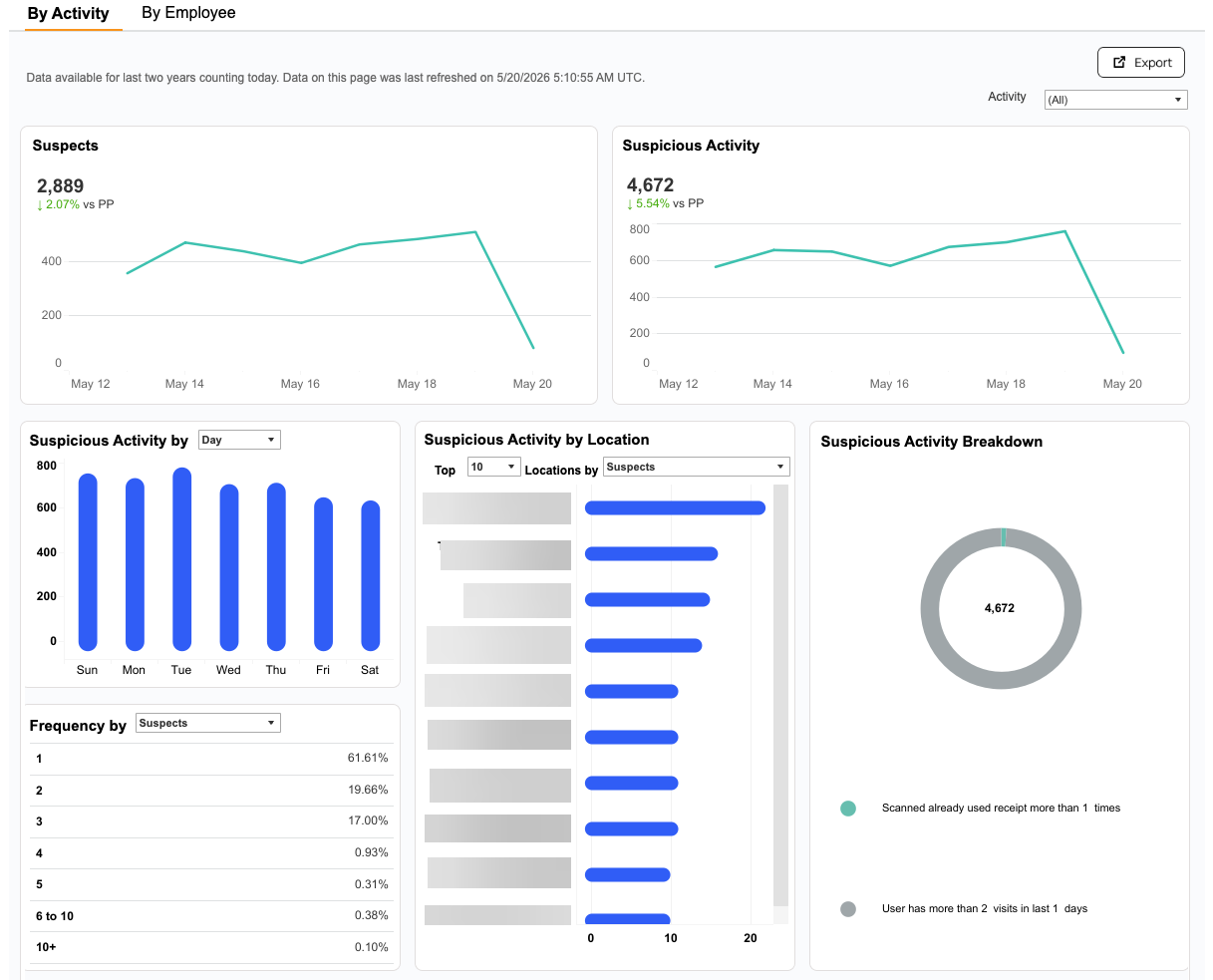Click the Suspicious Activity total 4,672 heading
Image resolution: width=1213 pixels, height=980 pixels.
click(650, 185)
